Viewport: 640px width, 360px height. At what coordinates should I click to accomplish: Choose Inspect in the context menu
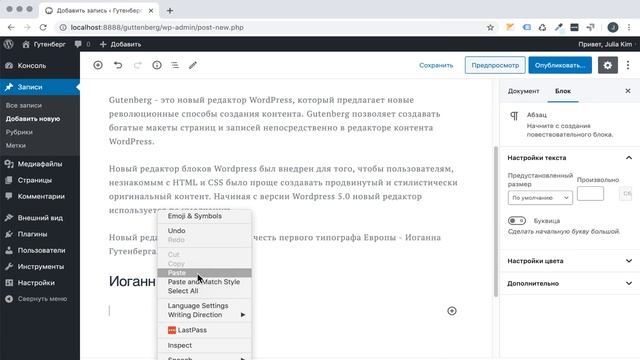coord(204,345)
